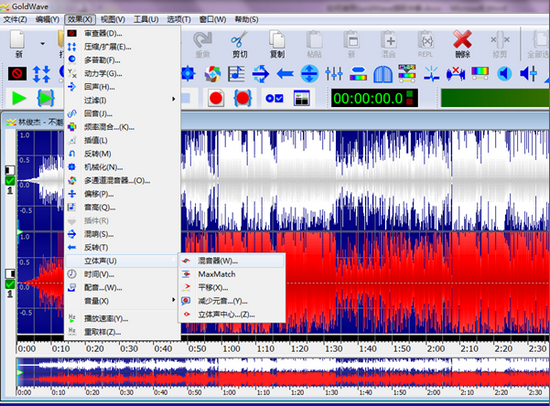
Task: Click the red Record button
Action: point(216,98)
